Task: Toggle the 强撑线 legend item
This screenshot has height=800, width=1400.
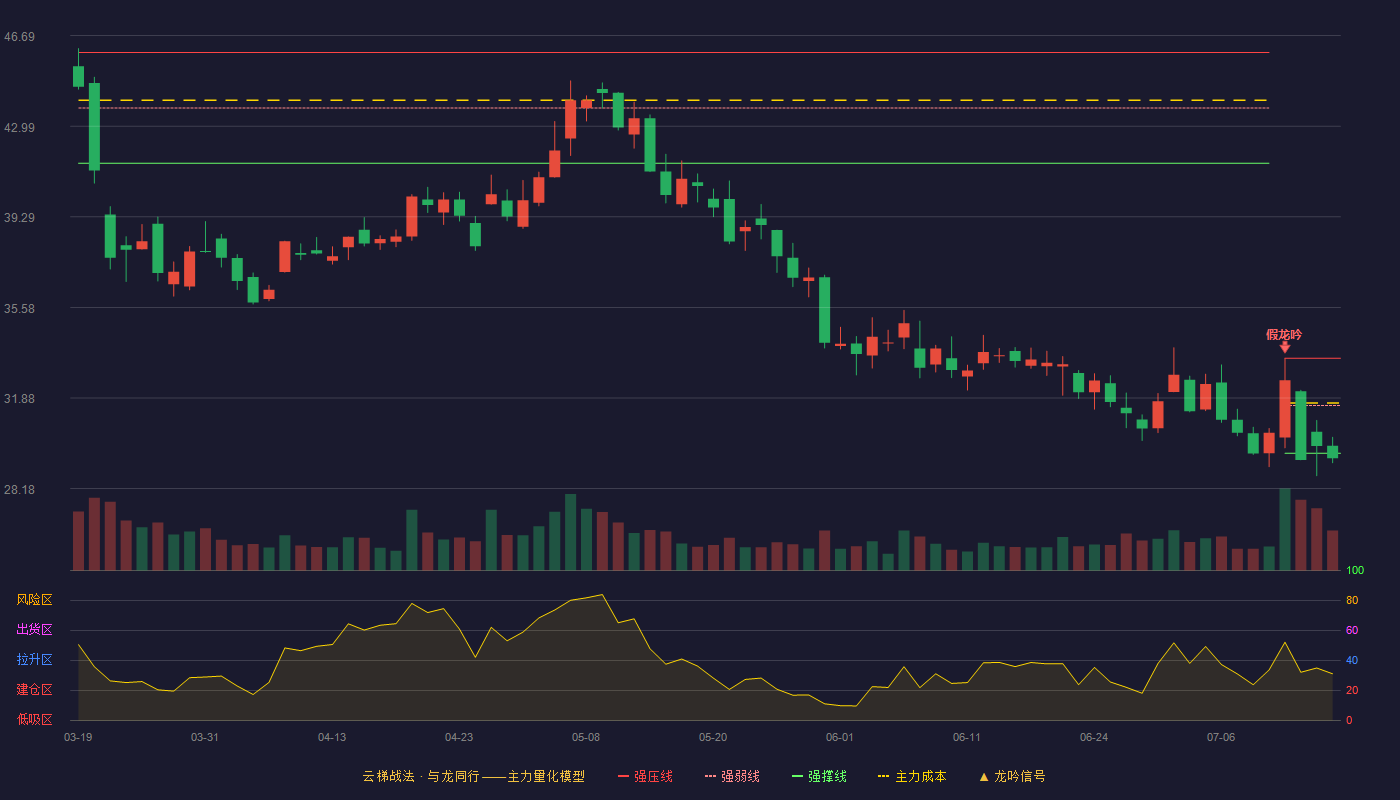Action: pyautogui.click(x=819, y=776)
